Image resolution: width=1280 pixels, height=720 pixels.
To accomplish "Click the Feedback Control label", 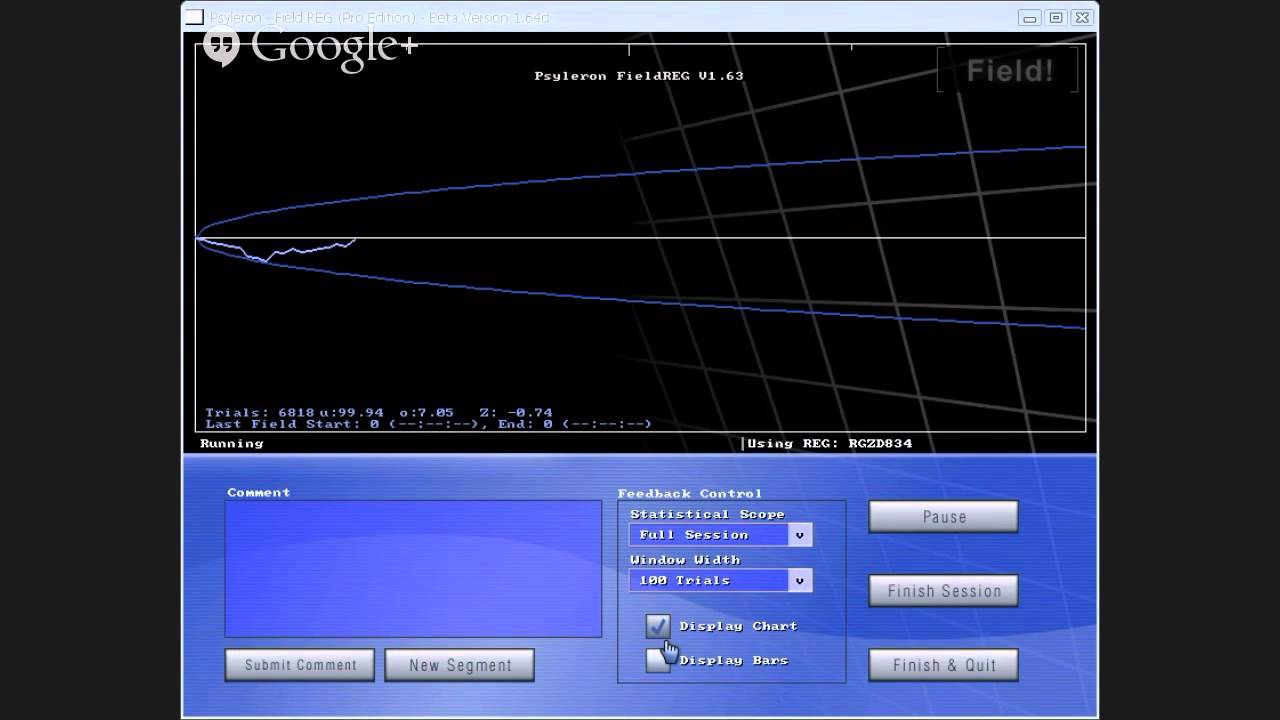I will click(690, 493).
